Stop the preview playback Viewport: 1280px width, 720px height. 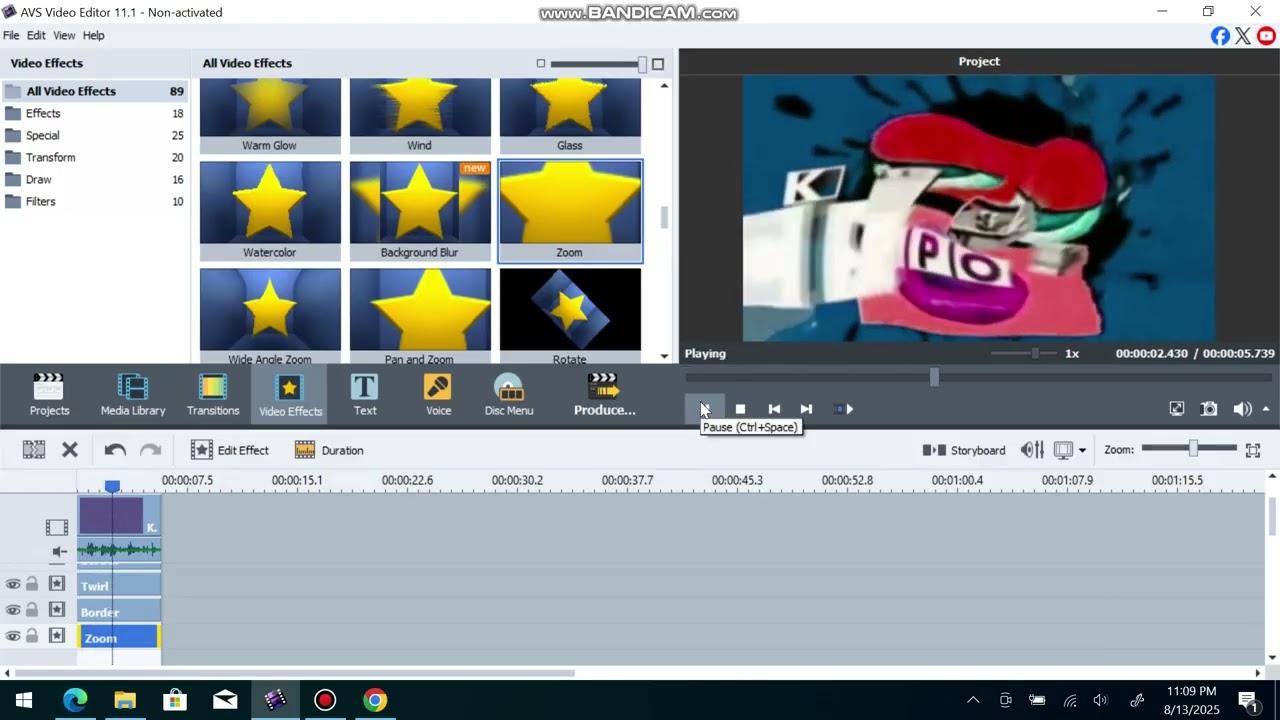pos(740,409)
